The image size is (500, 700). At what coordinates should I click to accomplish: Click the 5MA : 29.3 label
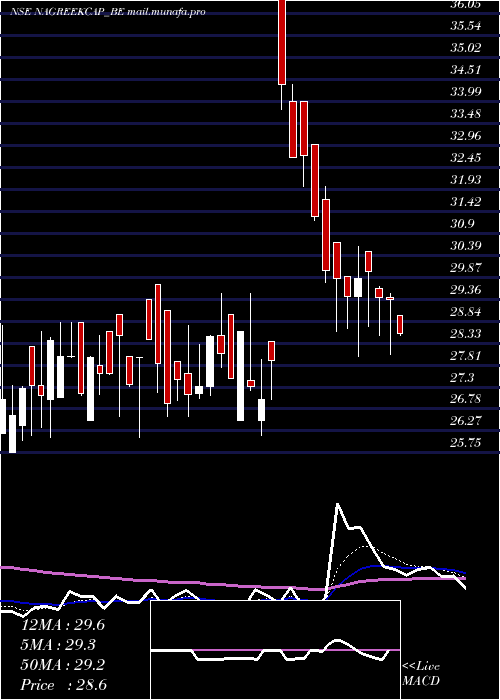(58, 645)
